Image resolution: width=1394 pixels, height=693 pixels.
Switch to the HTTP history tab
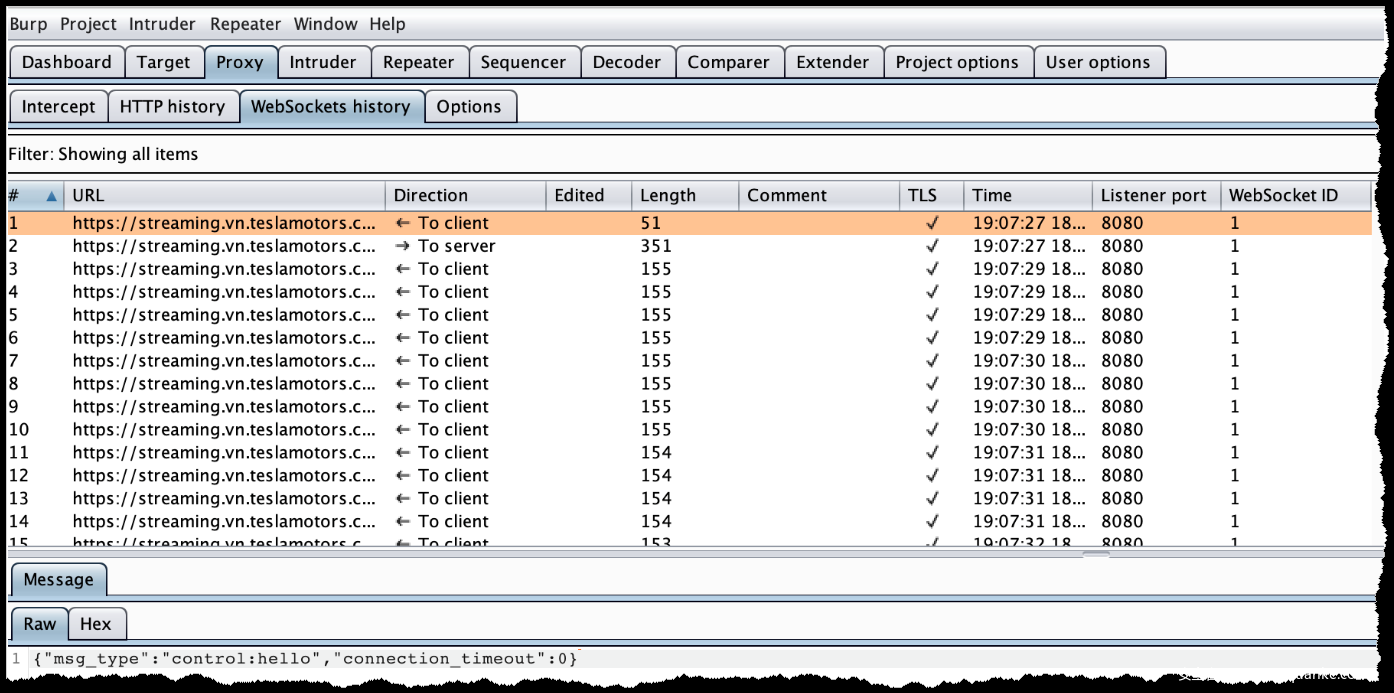point(172,107)
